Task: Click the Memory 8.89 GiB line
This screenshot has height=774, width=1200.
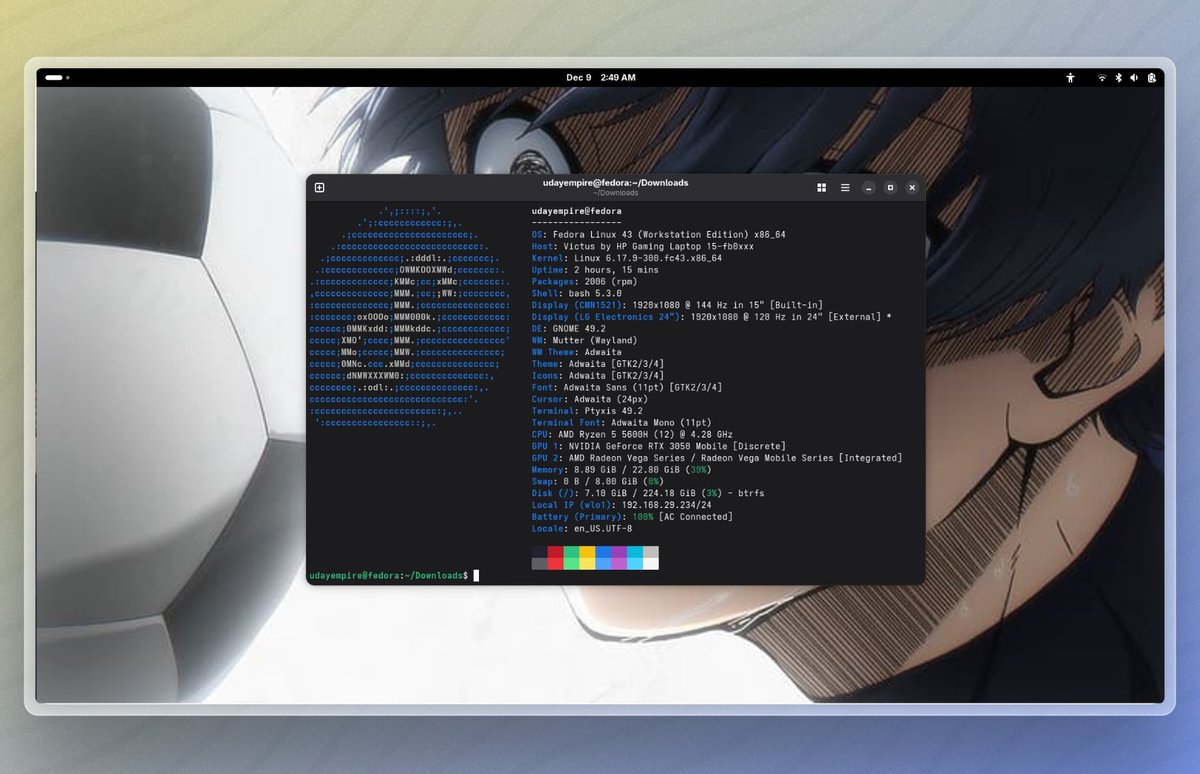Action: pyautogui.click(x=622, y=469)
